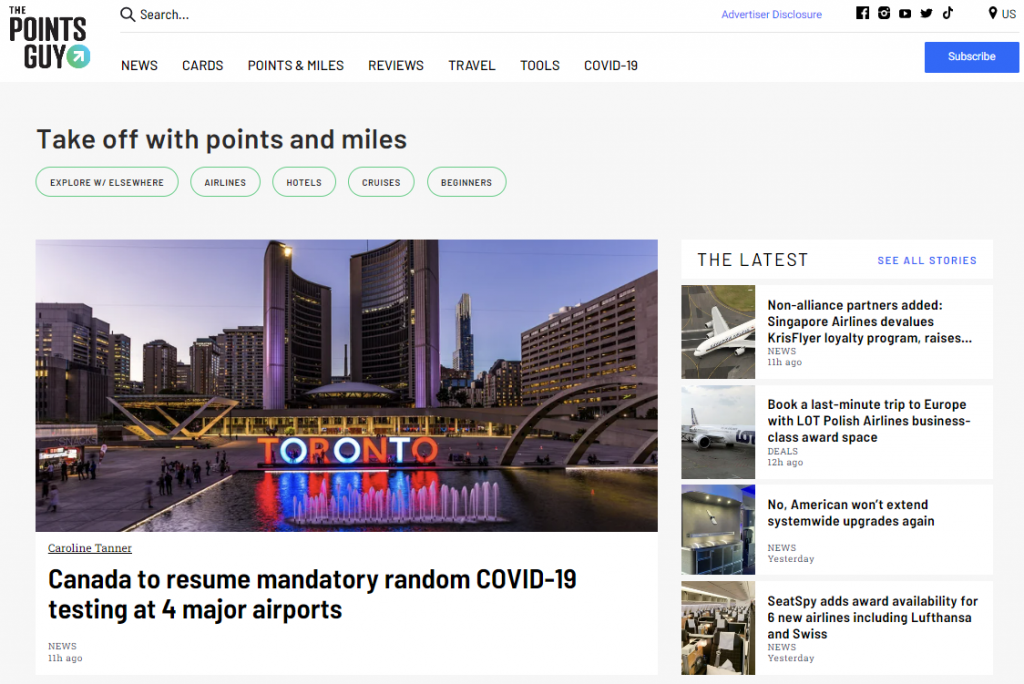This screenshot has width=1024, height=684.
Task: Open the Instagram icon in the header
Action: (884, 13)
